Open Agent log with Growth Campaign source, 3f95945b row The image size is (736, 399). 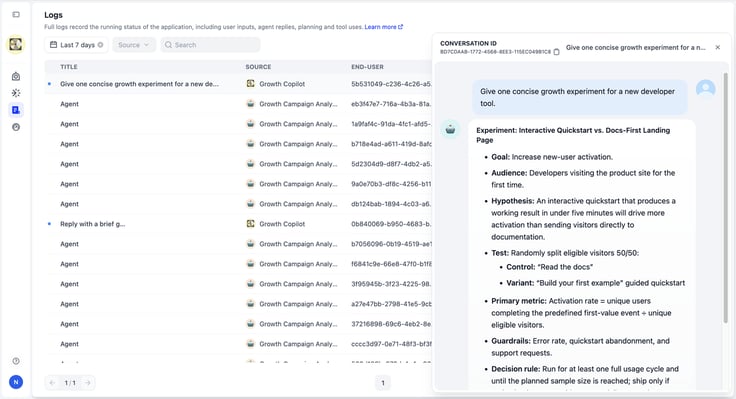coord(238,284)
